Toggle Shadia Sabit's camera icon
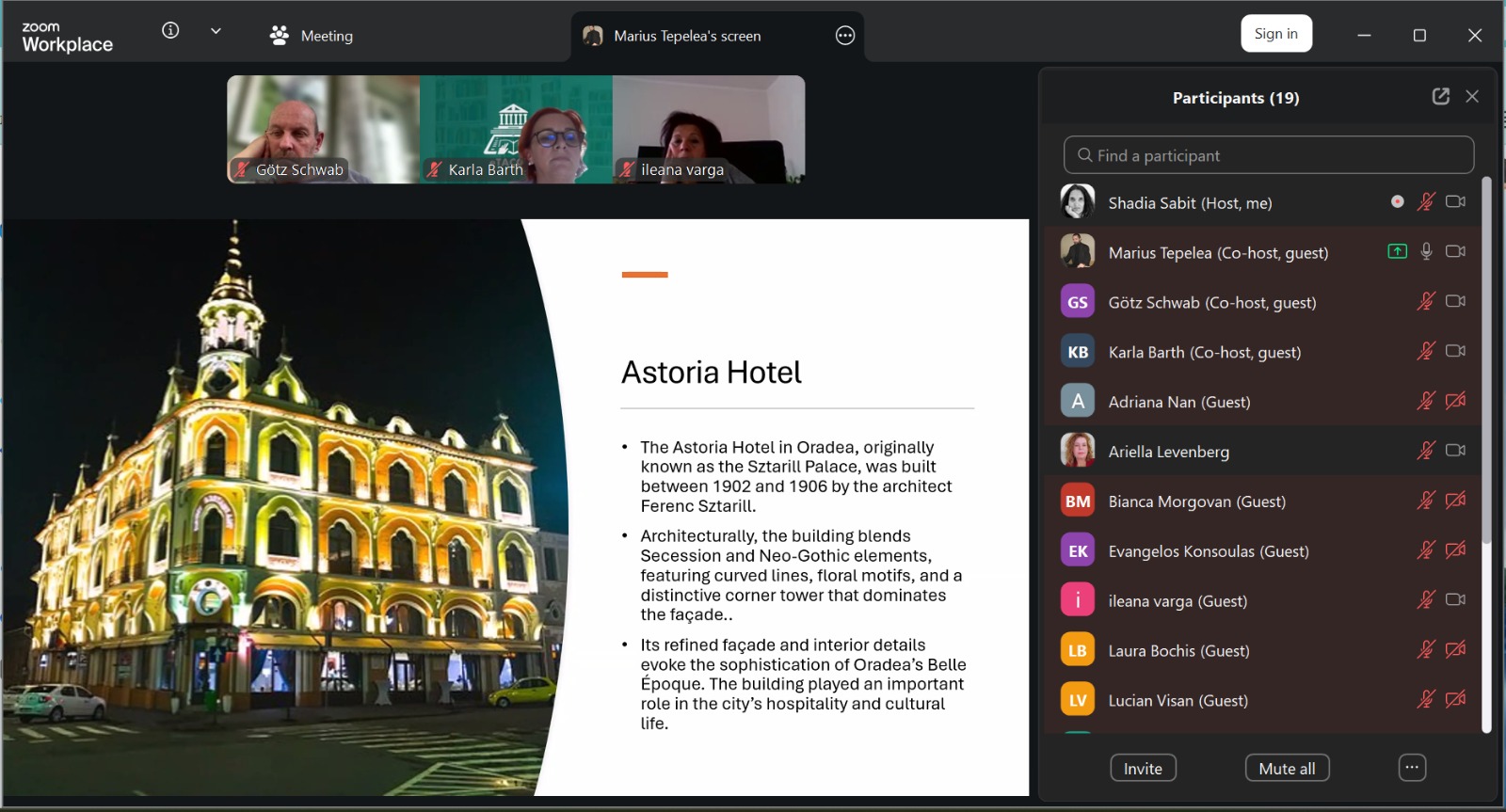Screen dimensions: 1506x812 pos(1455,201)
